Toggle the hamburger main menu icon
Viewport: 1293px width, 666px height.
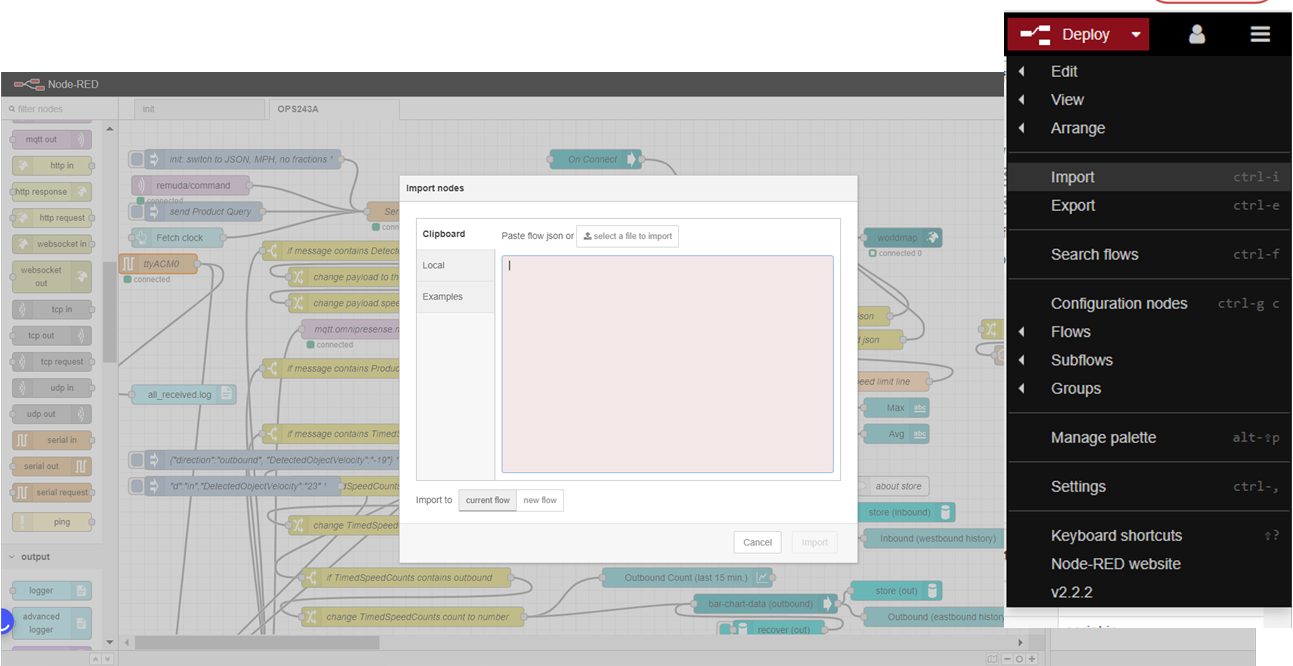tap(1260, 34)
